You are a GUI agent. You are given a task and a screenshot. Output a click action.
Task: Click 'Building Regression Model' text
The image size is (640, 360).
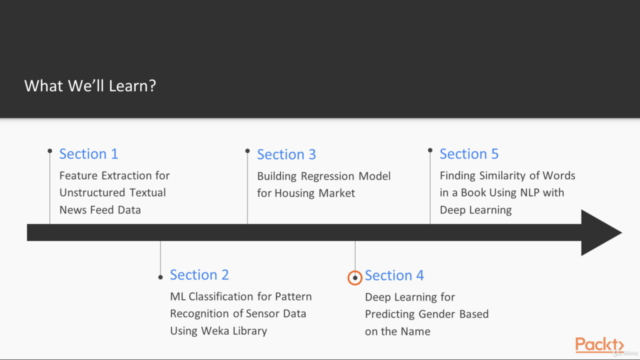point(324,176)
